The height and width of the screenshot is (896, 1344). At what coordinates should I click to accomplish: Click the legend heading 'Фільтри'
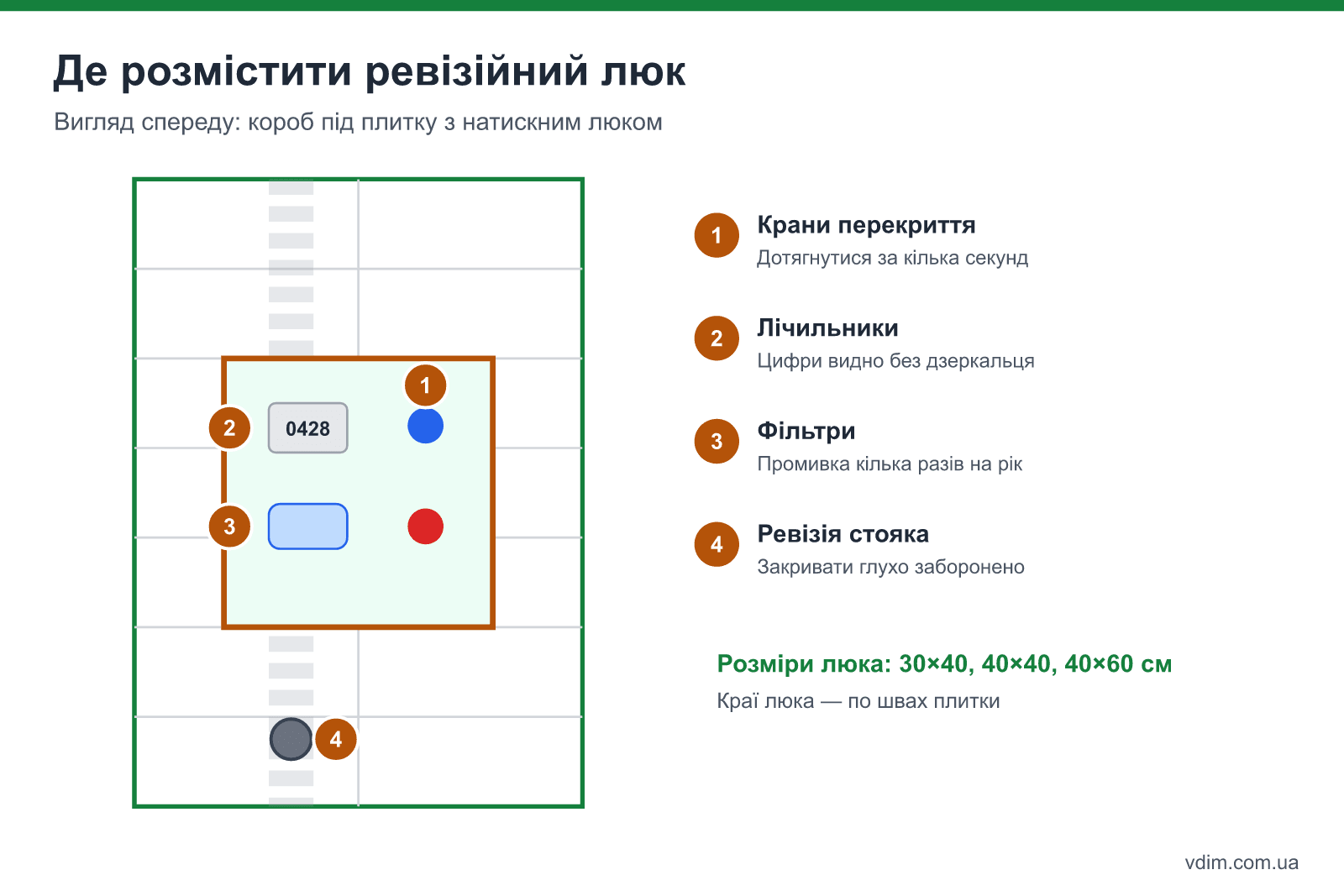806,431
